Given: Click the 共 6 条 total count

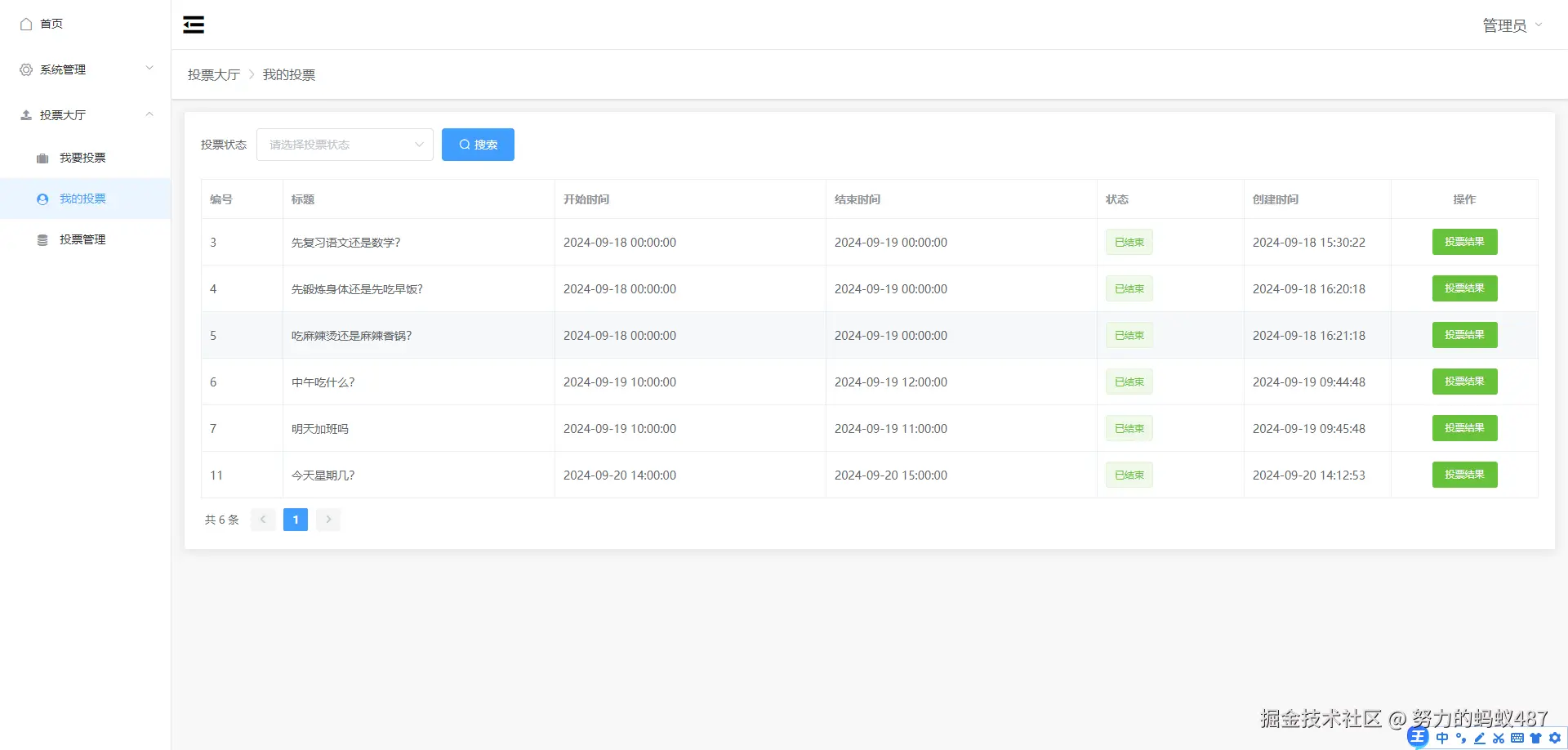Looking at the screenshot, I should point(222,520).
